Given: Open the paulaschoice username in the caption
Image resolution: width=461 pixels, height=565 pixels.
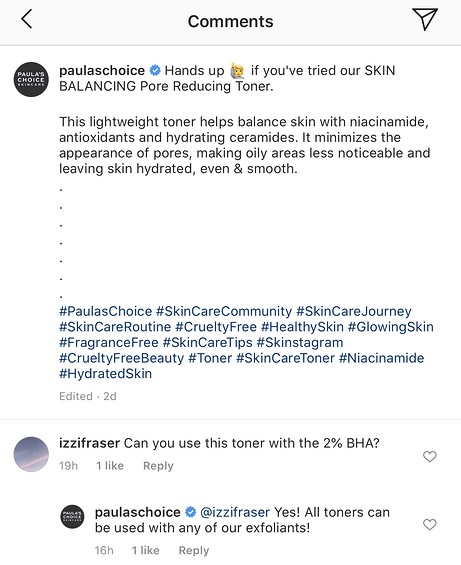Looking at the screenshot, I should point(102,70).
